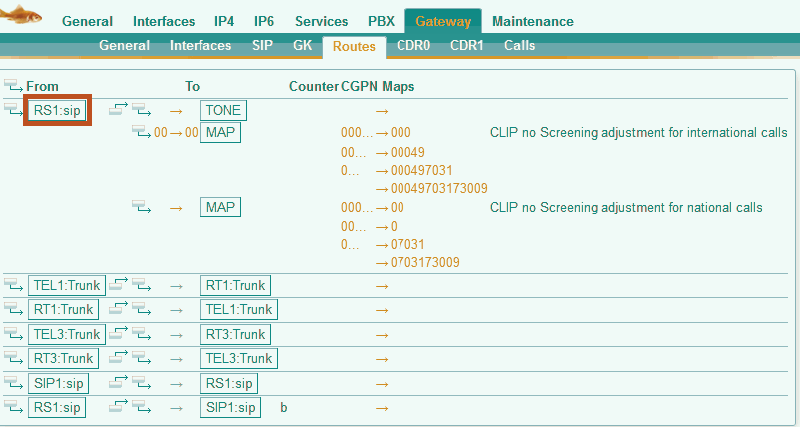The image size is (800, 427).
Task: Click insert-above icon left of TEL1:Trunk source route
Action: pos(13,285)
